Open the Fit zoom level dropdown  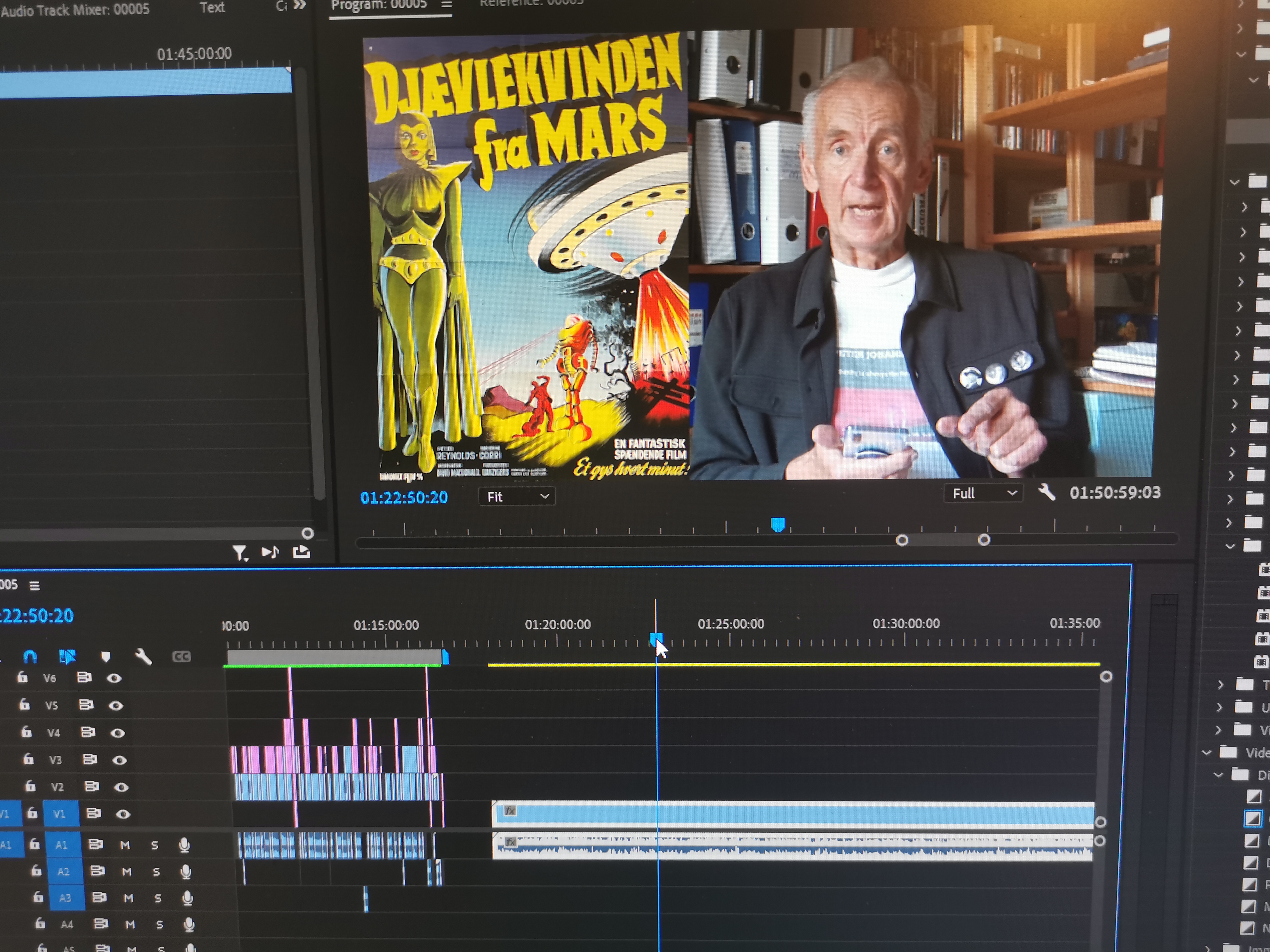tap(517, 497)
